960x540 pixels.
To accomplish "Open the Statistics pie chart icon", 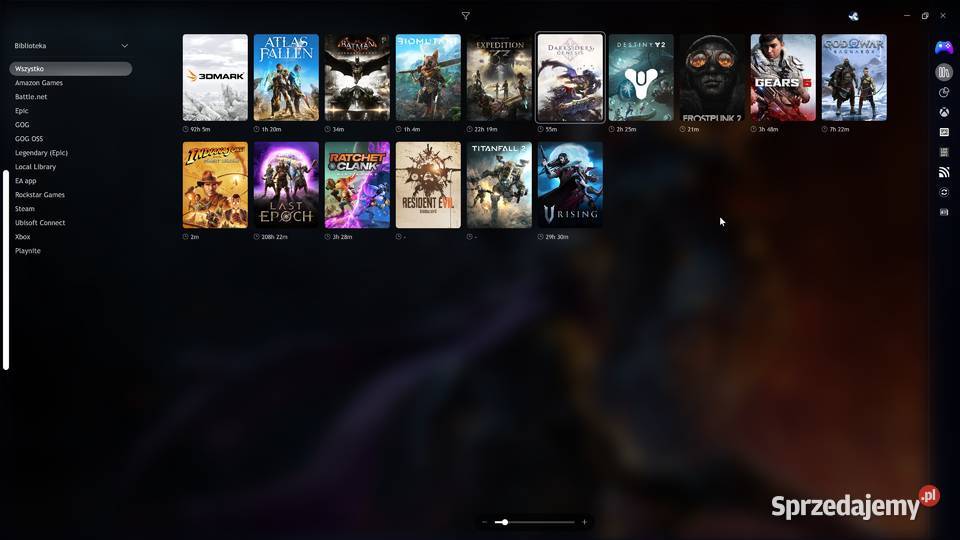I will (x=943, y=92).
